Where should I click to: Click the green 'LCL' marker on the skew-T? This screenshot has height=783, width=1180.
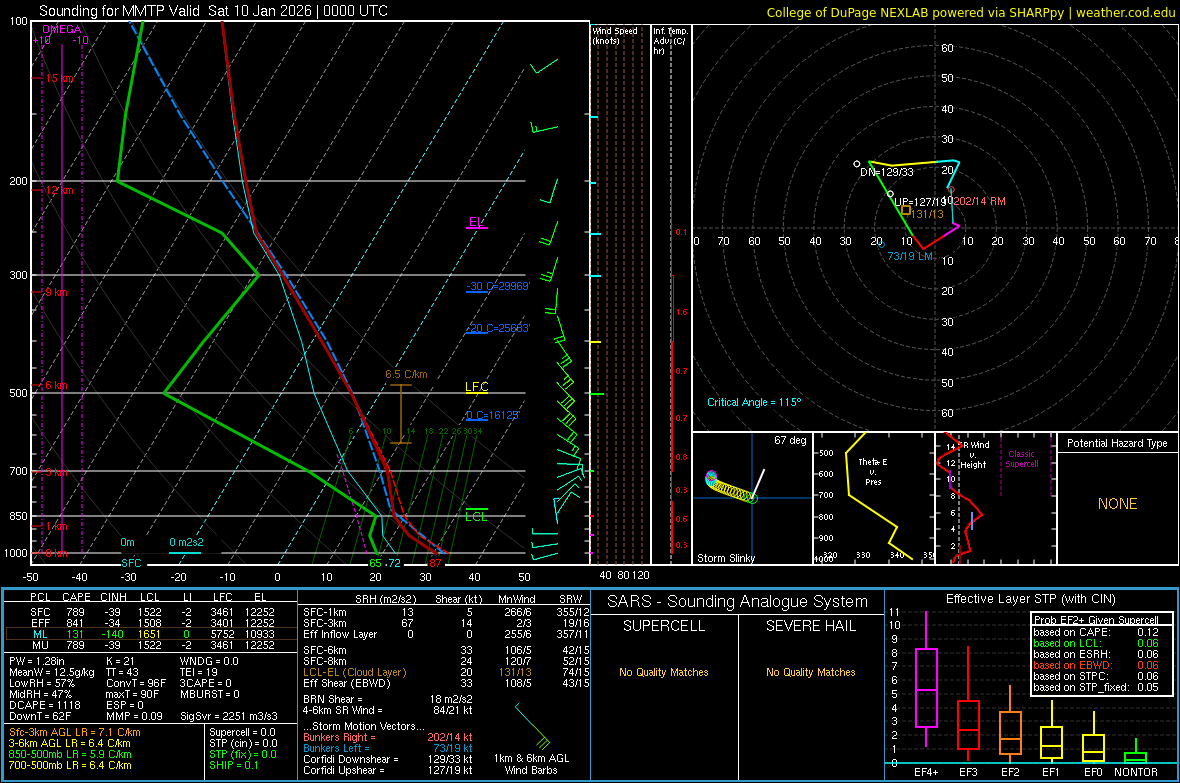[x=476, y=516]
